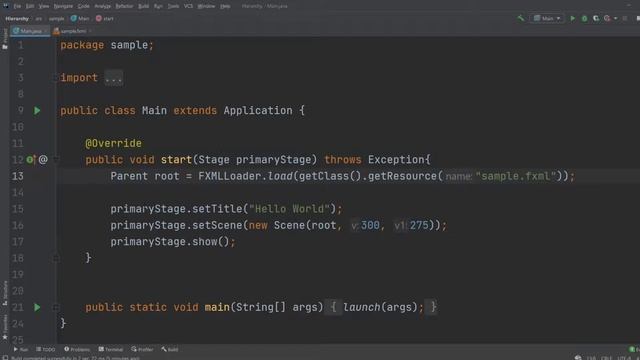The width and height of the screenshot is (640, 360).
Task: Open the File menu
Action: (x=17, y=6)
